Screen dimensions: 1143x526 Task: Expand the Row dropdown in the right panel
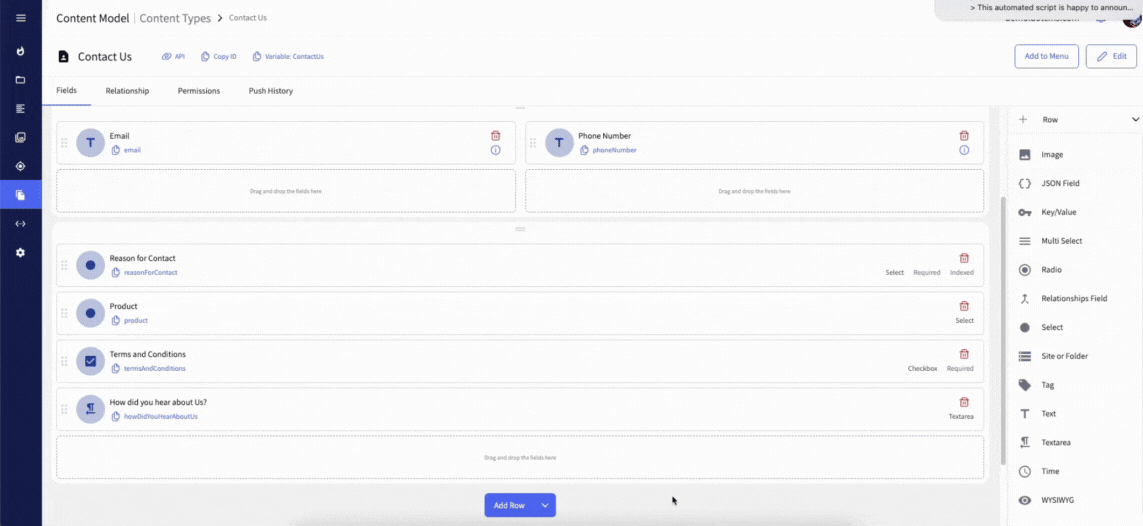click(1135, 120)
